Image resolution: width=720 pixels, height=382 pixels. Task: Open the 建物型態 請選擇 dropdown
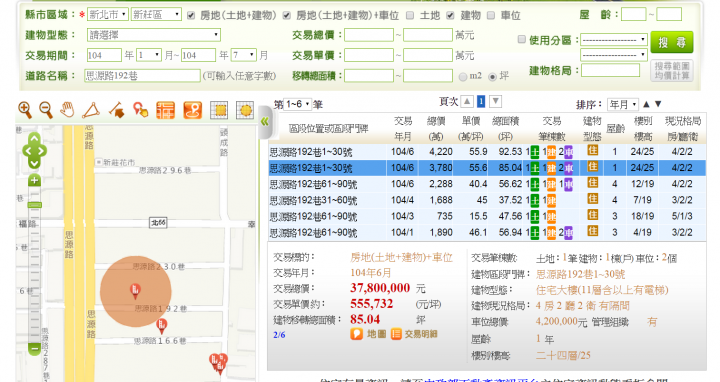click(153, 35)
